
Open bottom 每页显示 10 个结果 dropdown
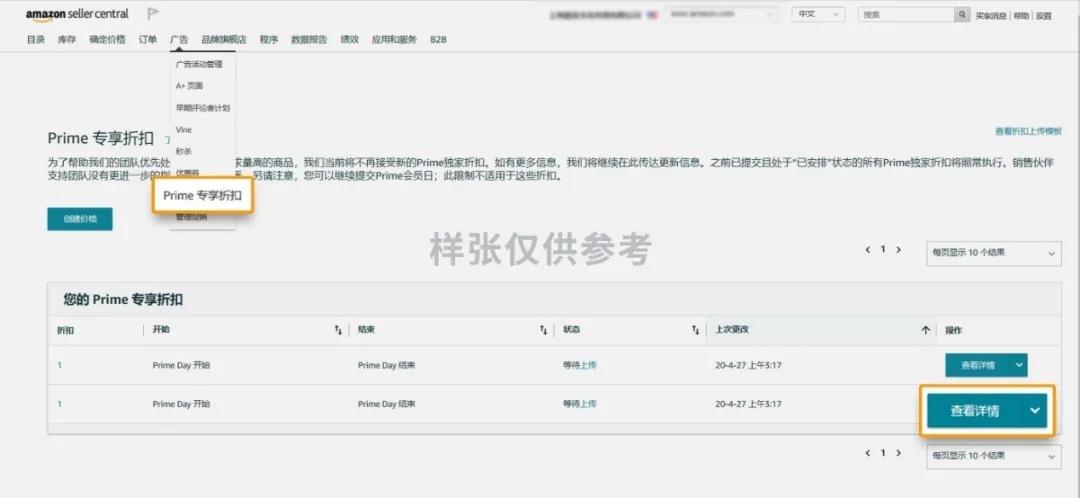(993, 456)
